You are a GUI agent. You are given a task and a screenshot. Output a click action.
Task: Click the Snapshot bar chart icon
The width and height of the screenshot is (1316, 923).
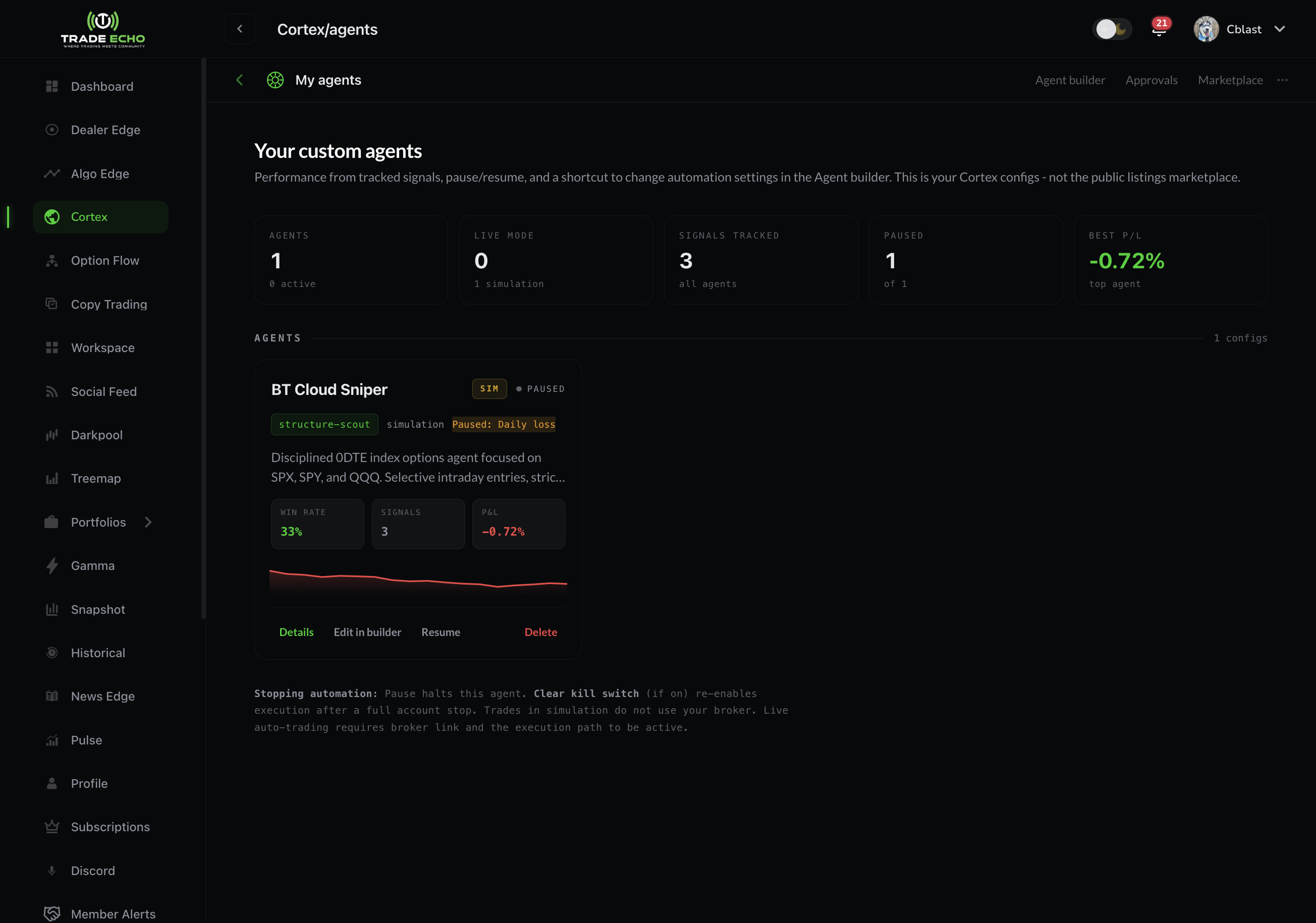[x=51, y=609]
